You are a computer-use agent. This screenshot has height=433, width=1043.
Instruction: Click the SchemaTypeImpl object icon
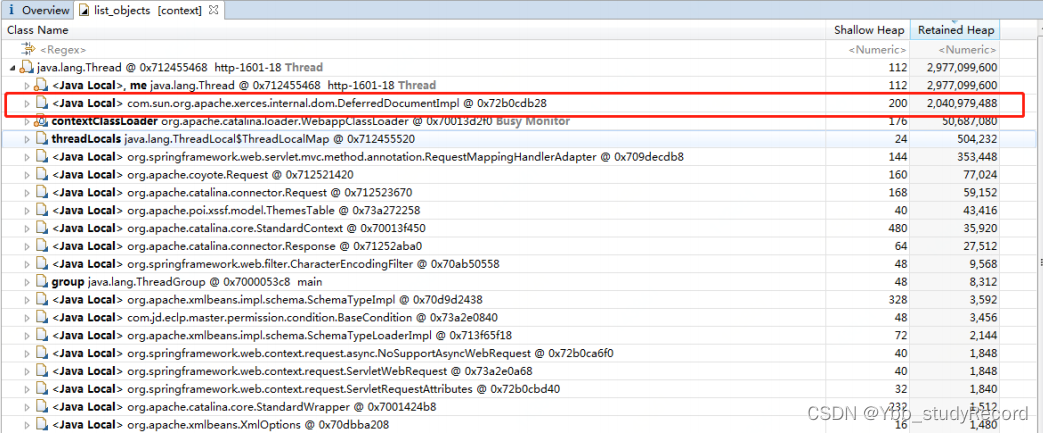tap(41, 299)
